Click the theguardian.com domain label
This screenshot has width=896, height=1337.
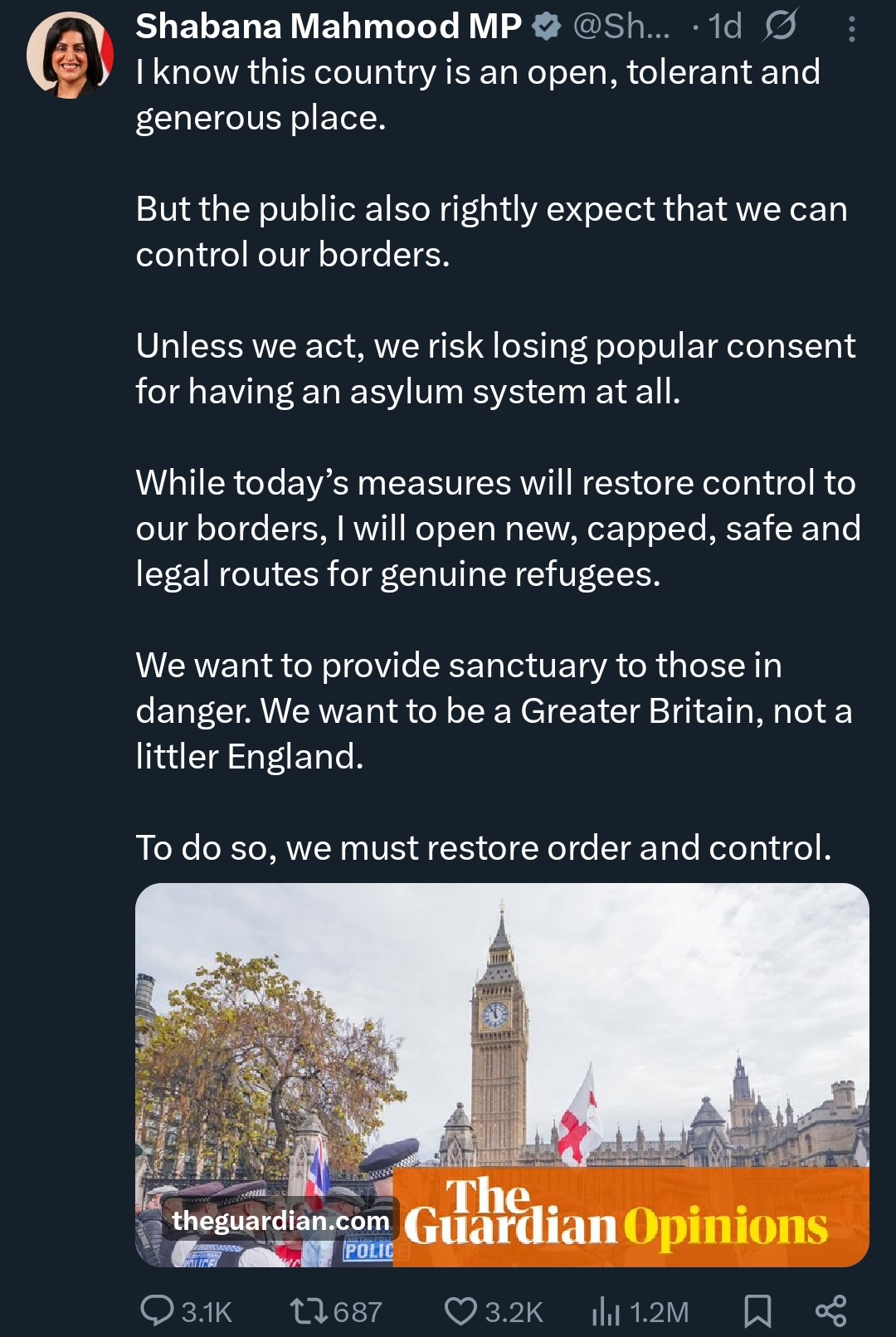point(280,1220)
